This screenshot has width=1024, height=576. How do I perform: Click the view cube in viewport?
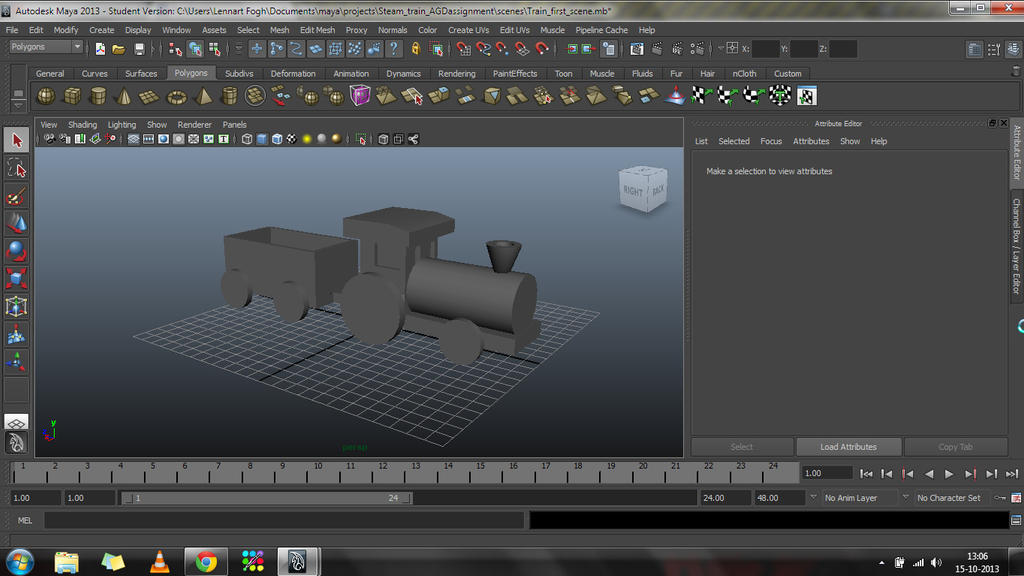click(643, 189)
